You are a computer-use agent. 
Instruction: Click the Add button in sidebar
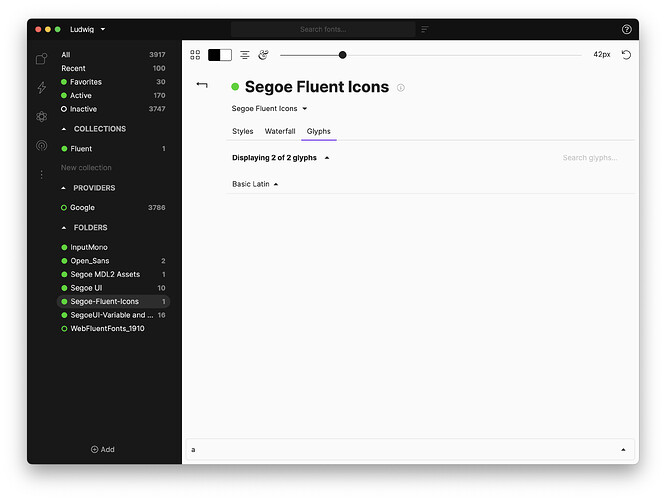(103, 449)
